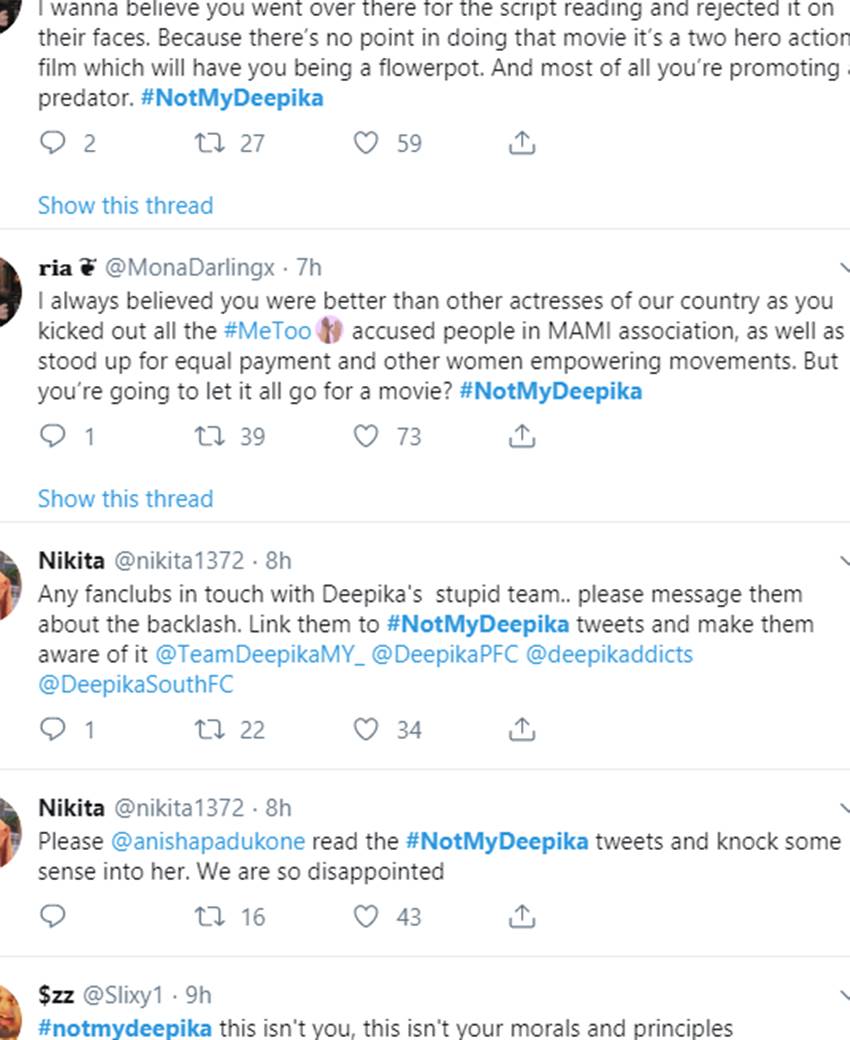
Task: Retweet Nikita's tweet mentioning @anishapadukone
Action: click(x=209, y=916)
